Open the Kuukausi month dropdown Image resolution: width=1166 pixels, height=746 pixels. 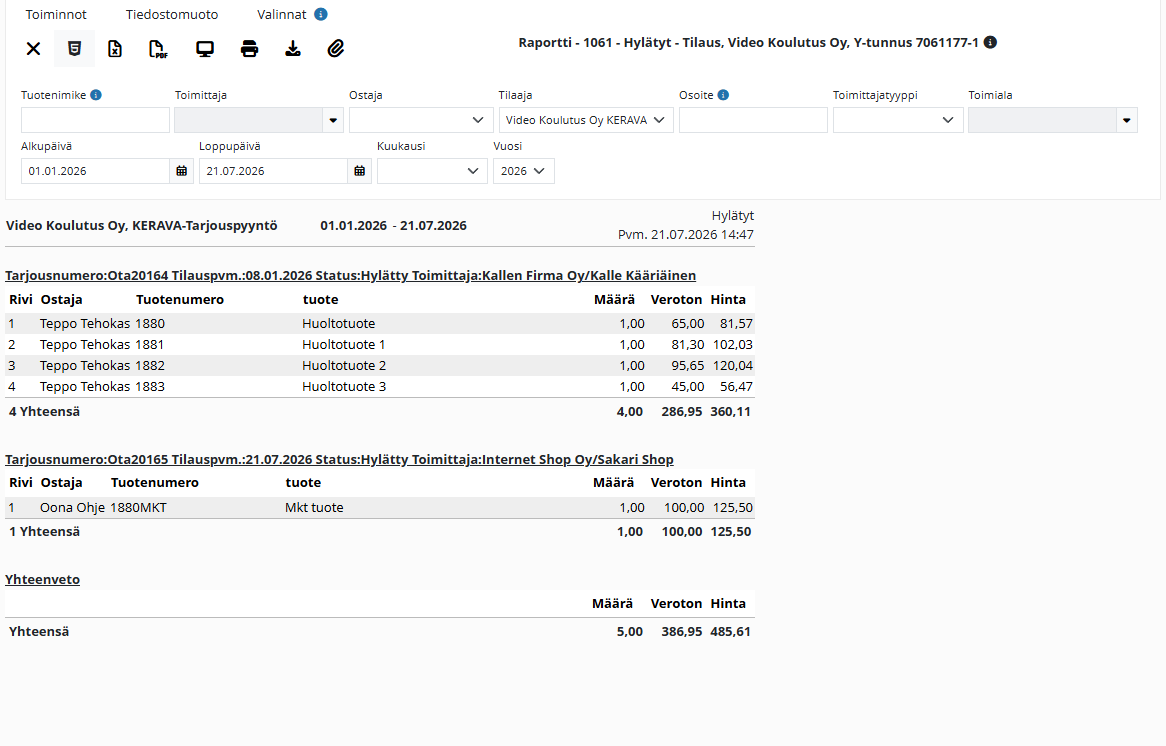(432, 171)
